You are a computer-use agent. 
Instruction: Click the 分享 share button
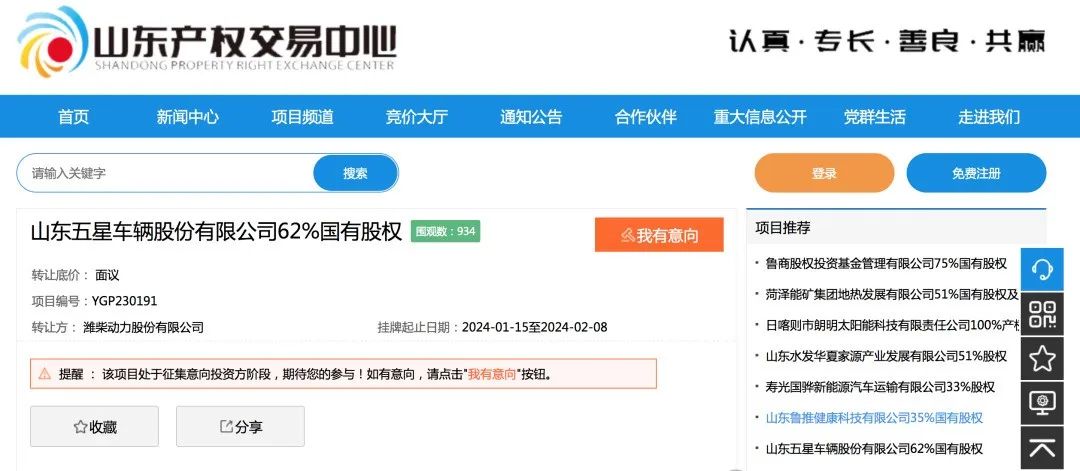(x=240, y=427)
